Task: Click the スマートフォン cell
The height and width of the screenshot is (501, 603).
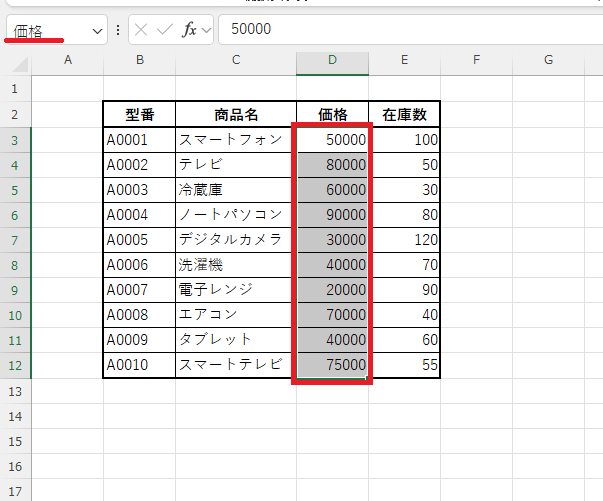Action: click(x=236, y=140)
